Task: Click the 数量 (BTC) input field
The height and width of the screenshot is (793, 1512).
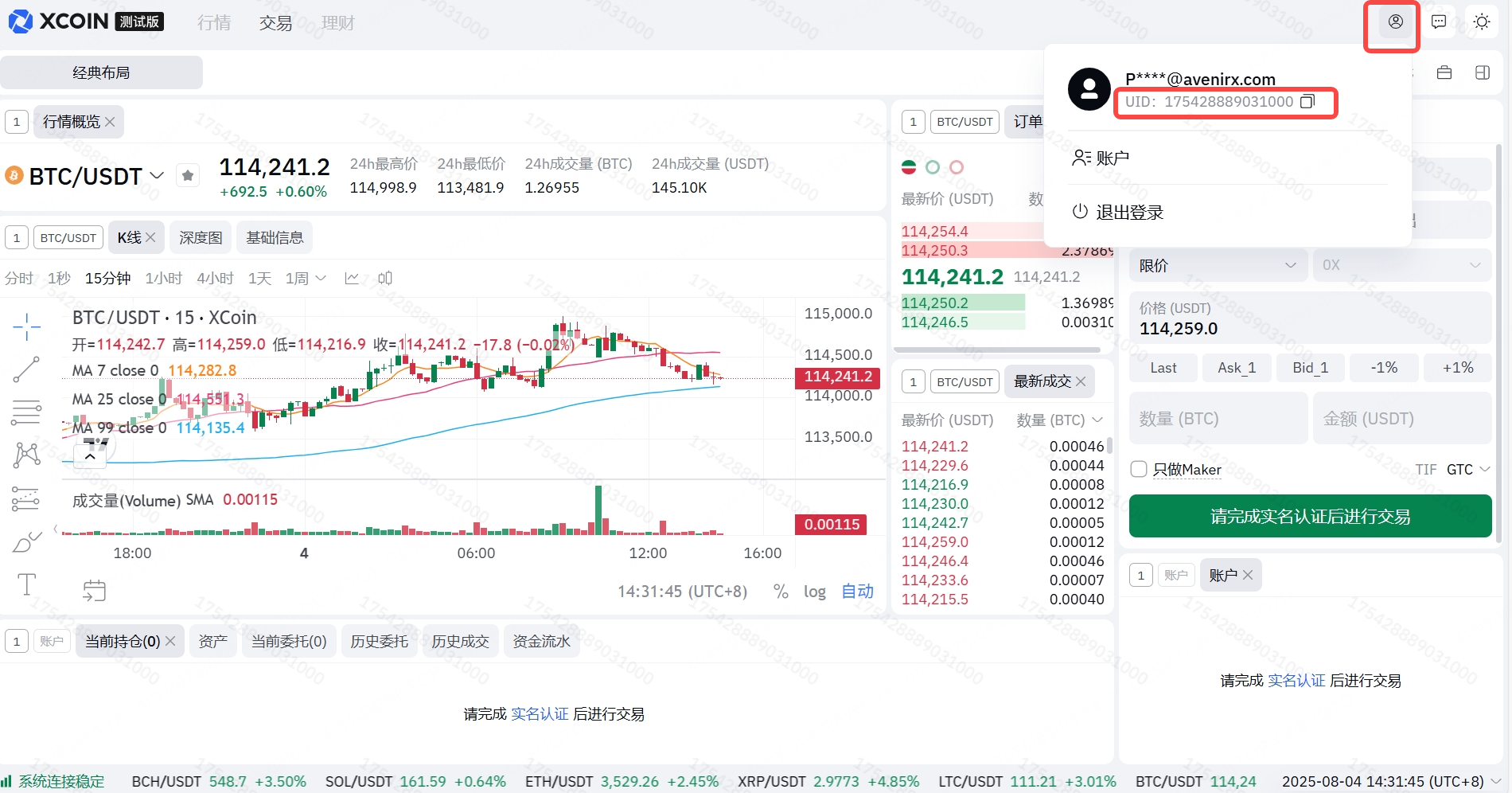Action: [1218, 419]
